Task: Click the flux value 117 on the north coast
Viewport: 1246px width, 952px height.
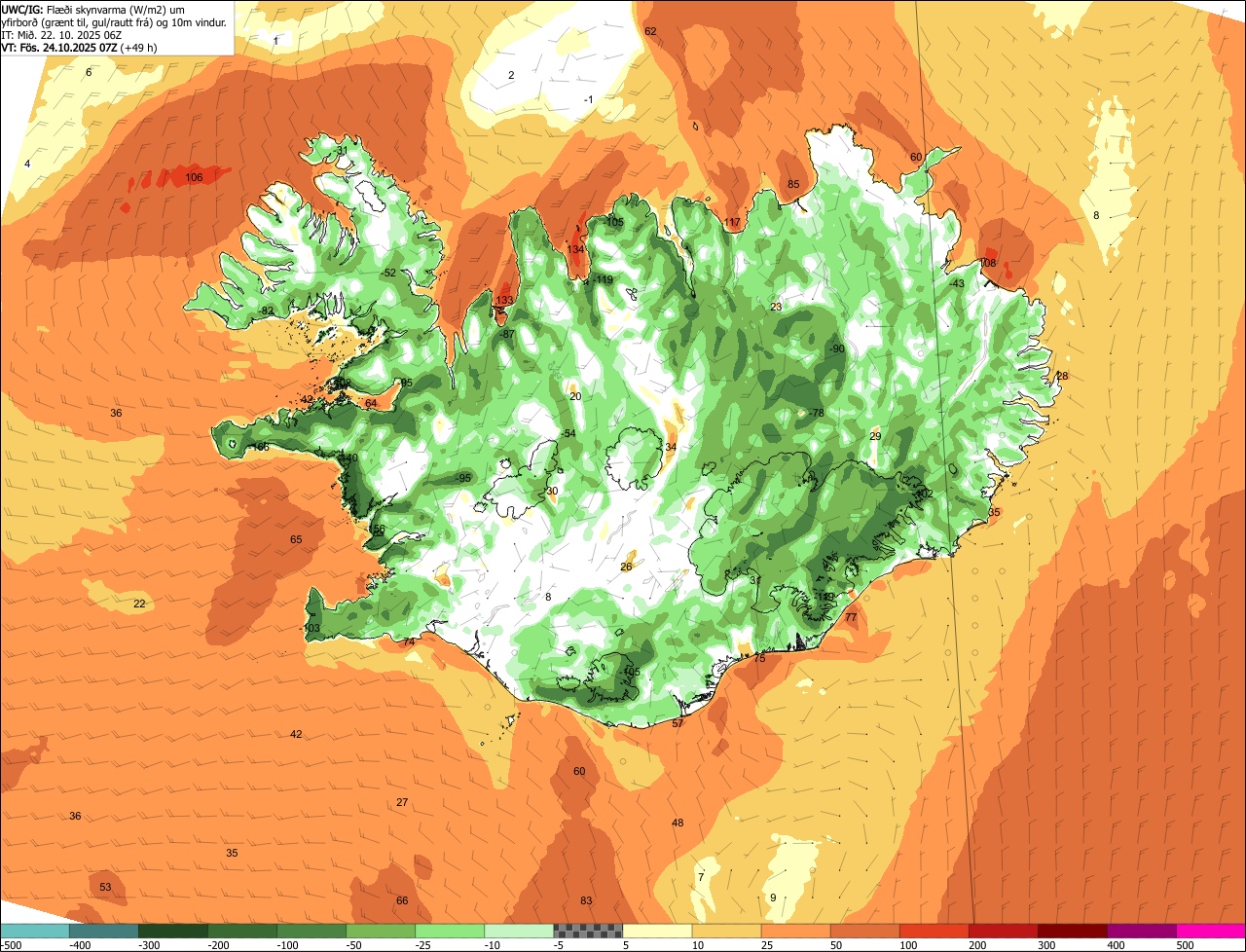Action: [x=732, y=223]
